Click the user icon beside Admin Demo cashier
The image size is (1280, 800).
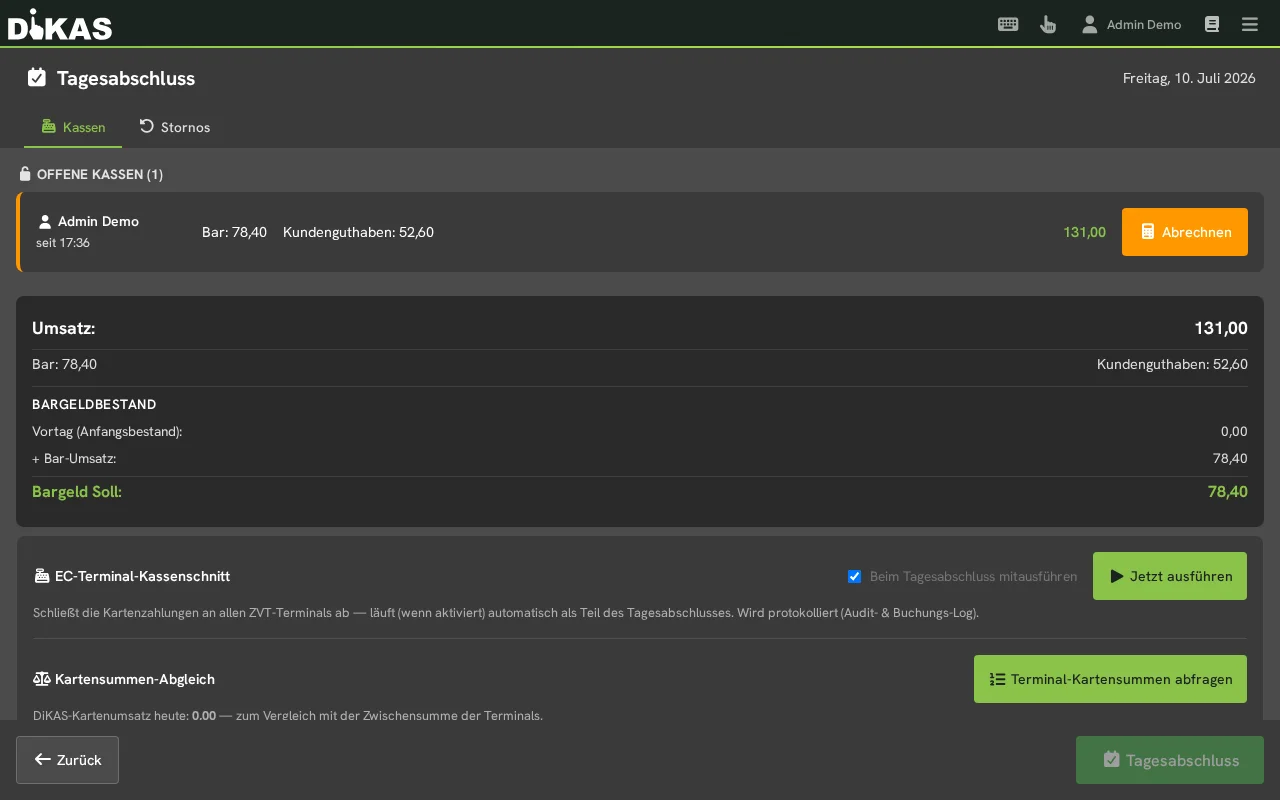point(45,222)
